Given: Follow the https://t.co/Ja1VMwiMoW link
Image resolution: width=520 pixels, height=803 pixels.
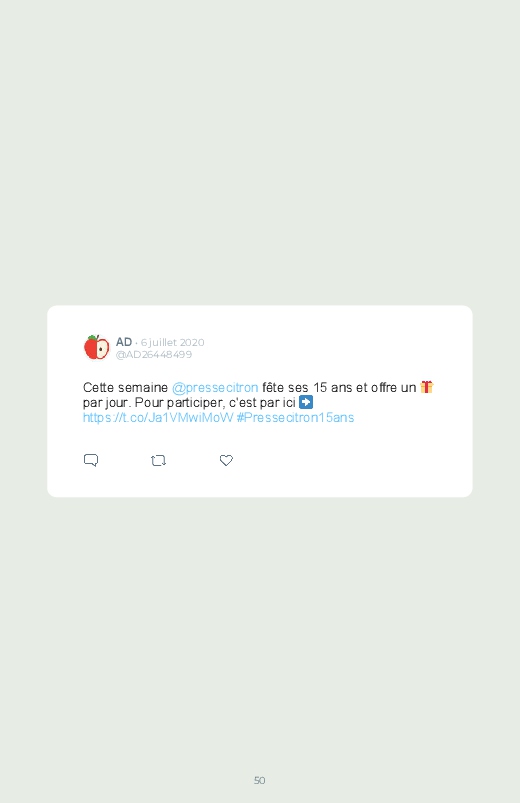Looking at the screenshot, I should 158,417.
